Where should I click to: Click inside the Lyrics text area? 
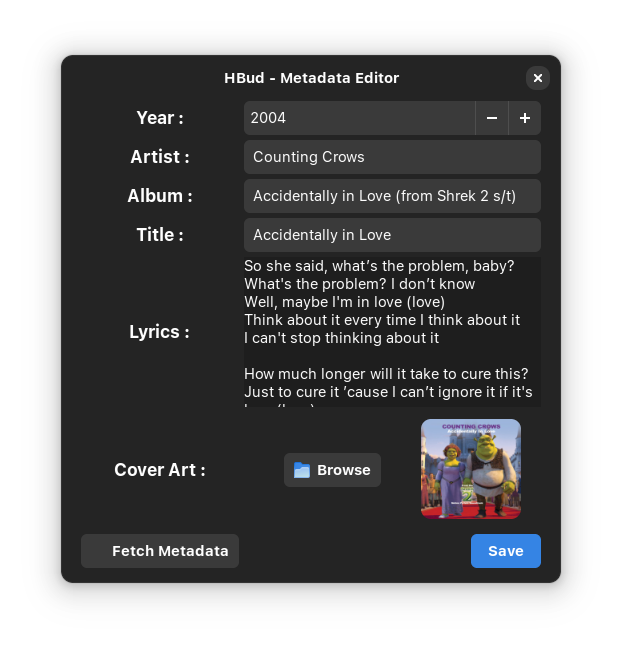tap(392, 332)
